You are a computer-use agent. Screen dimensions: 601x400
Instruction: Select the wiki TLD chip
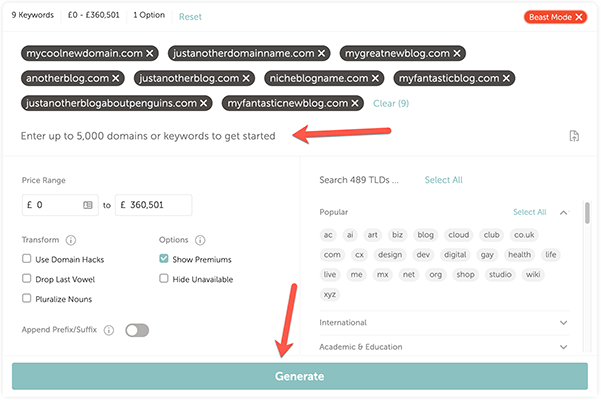point(533,275)
